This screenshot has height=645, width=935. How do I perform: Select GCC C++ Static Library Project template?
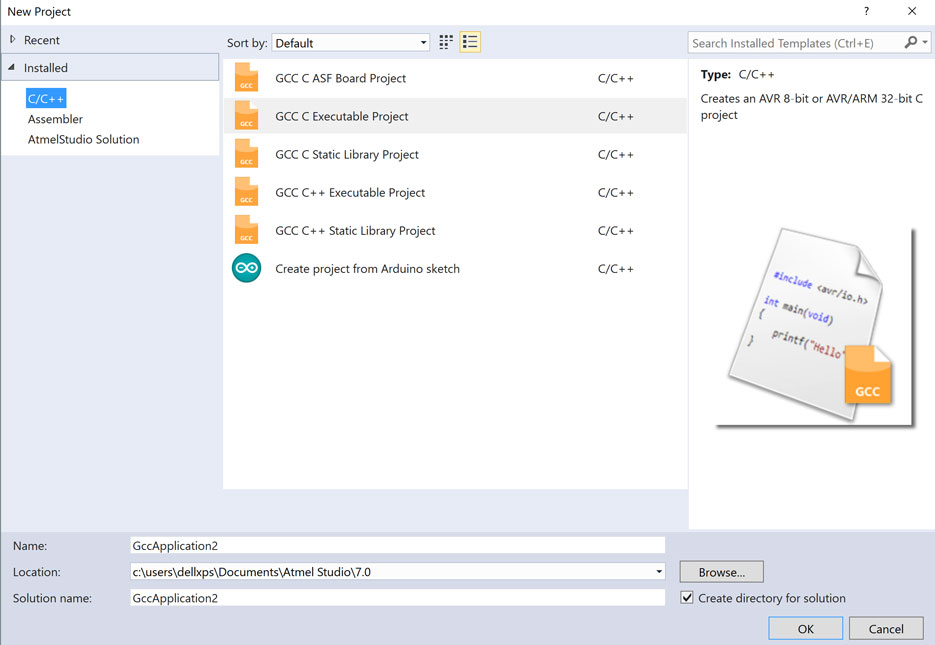tap(456, 231)
